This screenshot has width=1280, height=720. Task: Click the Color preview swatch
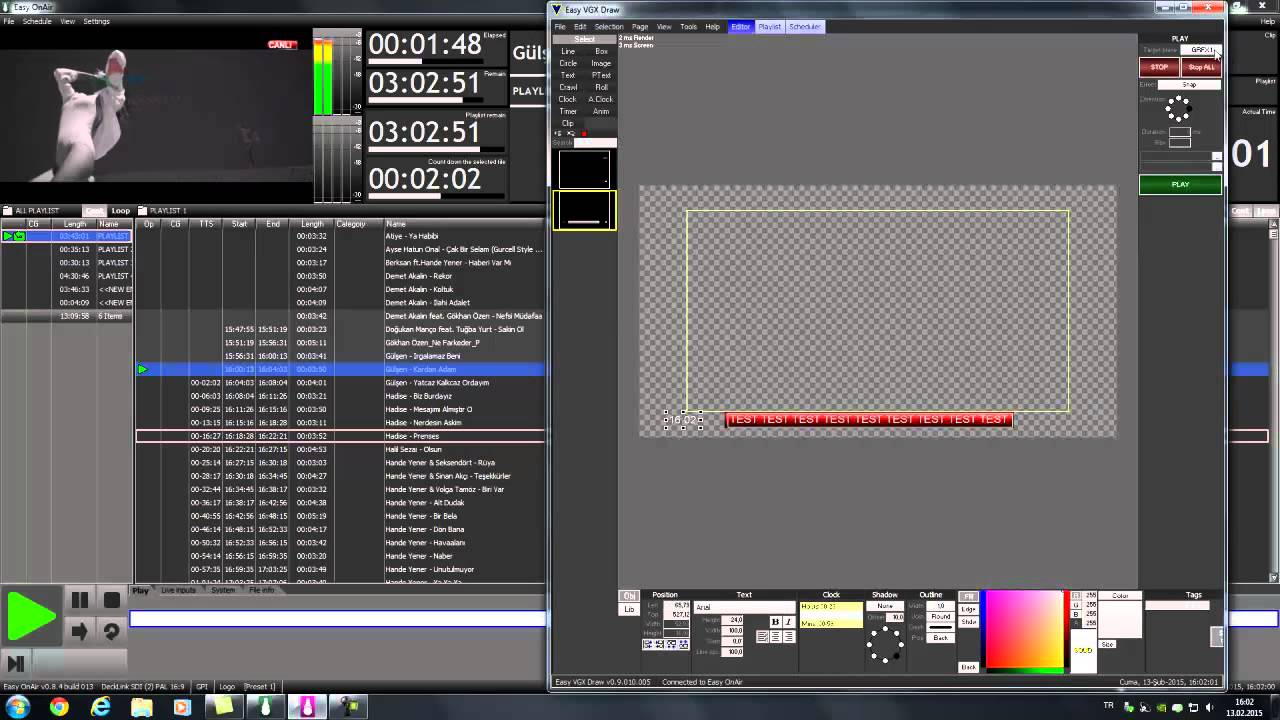(1120, 619)
